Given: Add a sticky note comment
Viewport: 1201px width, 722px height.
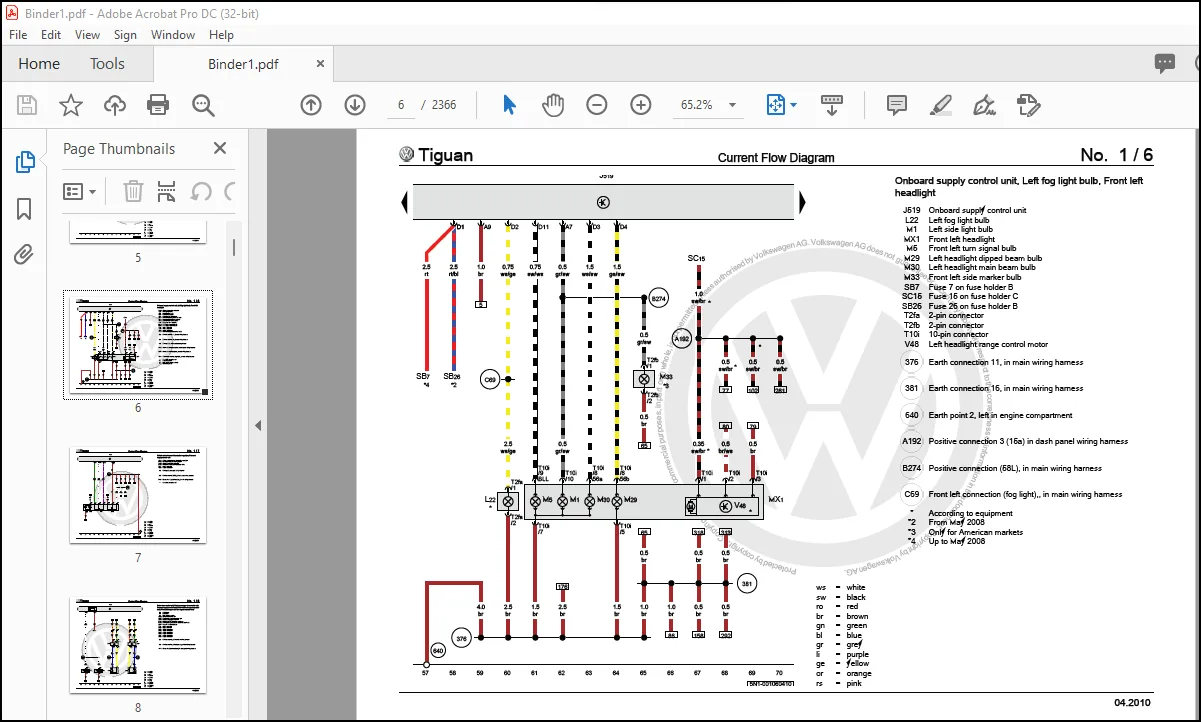Looking at the screenshot, I should [897, 105].
